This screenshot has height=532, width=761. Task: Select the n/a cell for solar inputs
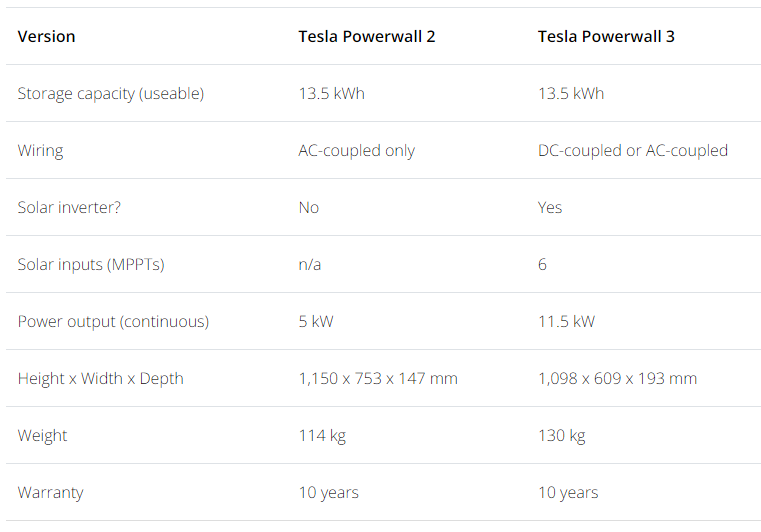[x=309, y=265]
